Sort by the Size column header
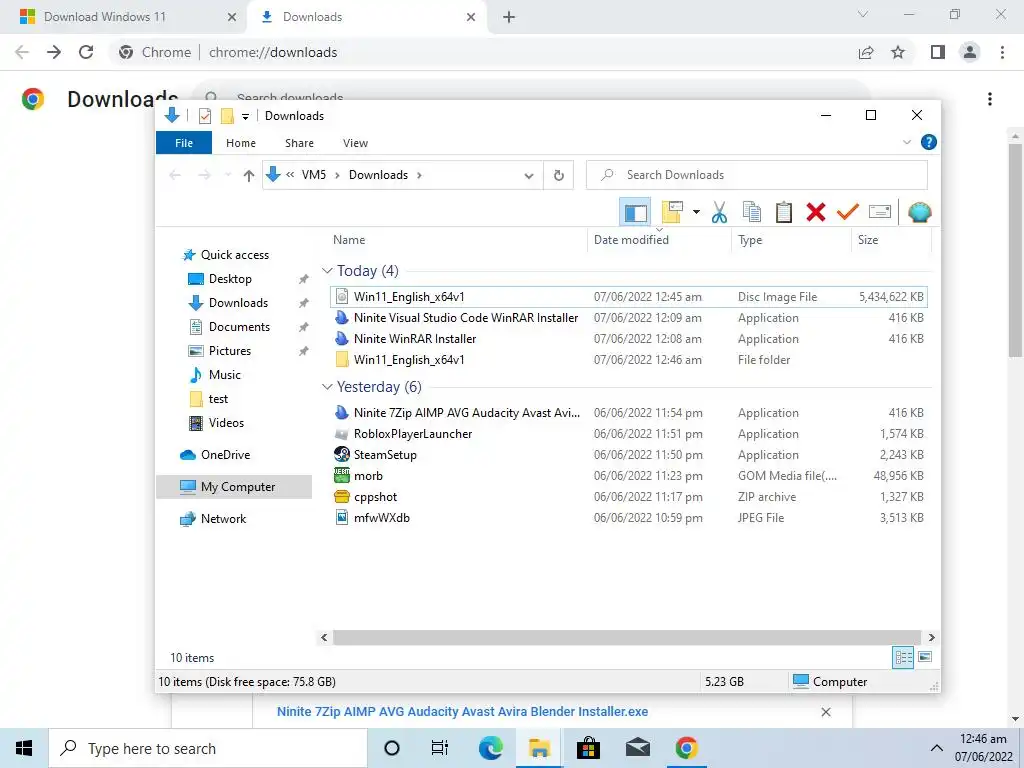The height and width of the screenshot is (768, 1024). tap(891, 240)
